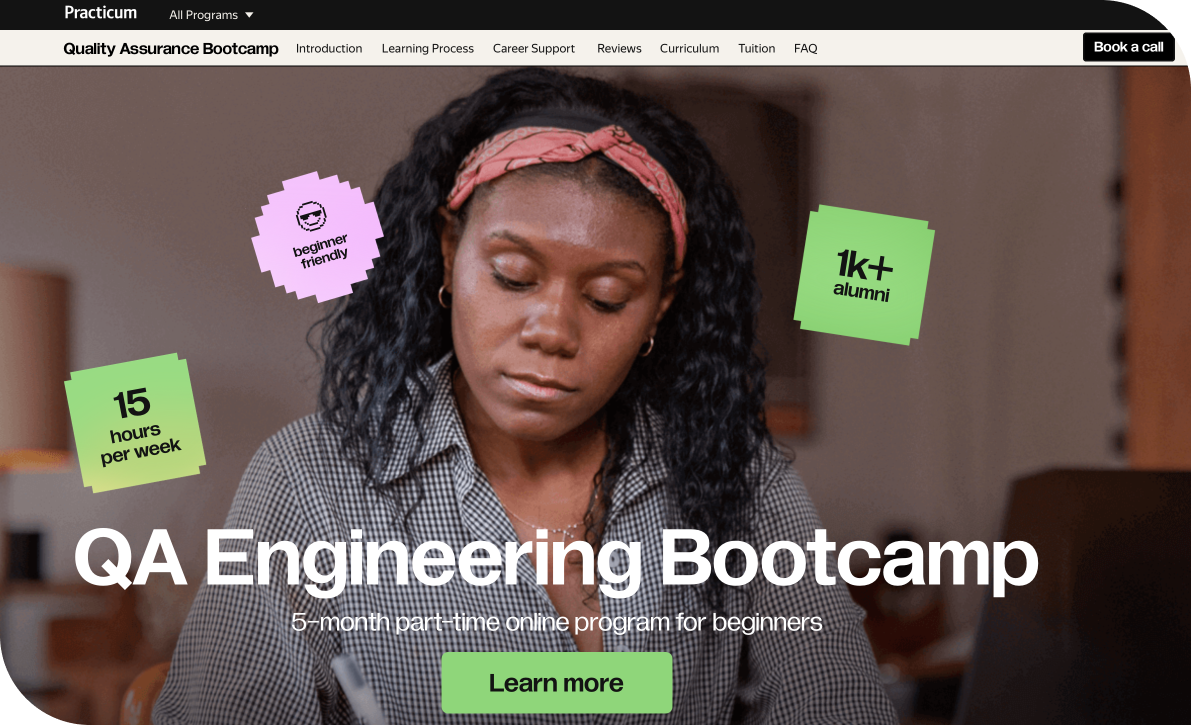1191x725 pixels.
Task: Click the Quality Assurance Bootcamp title
Action: [x=171, y=48]
